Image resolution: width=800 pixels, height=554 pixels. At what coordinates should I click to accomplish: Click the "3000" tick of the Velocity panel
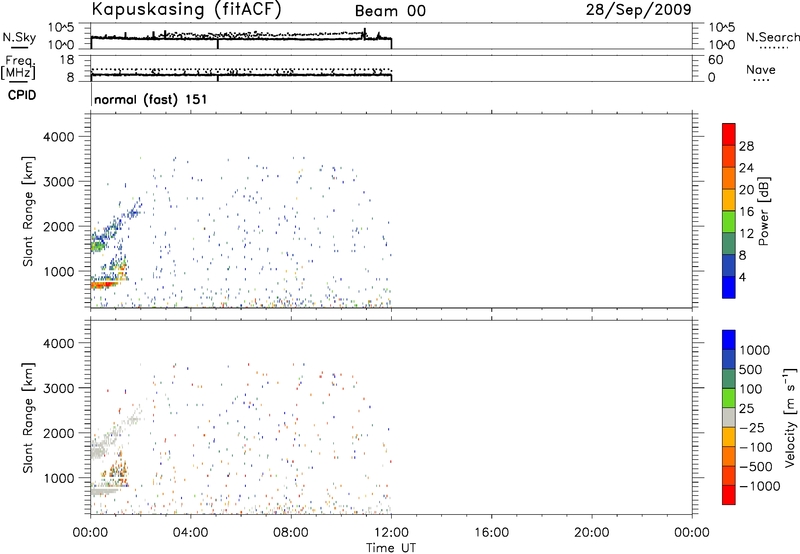click(58, 388)
